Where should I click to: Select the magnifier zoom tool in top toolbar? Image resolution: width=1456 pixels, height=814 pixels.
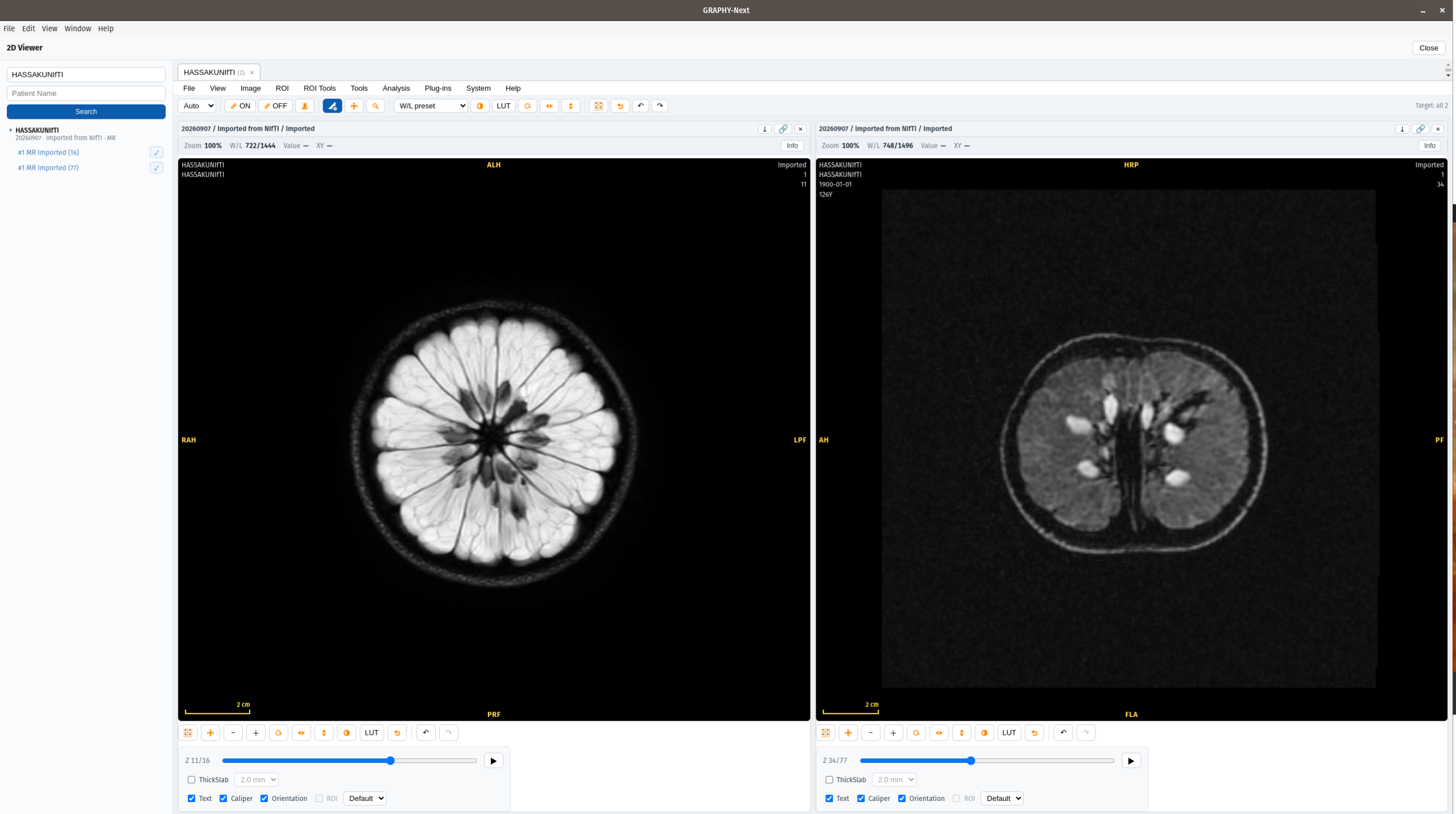point(375,106)
